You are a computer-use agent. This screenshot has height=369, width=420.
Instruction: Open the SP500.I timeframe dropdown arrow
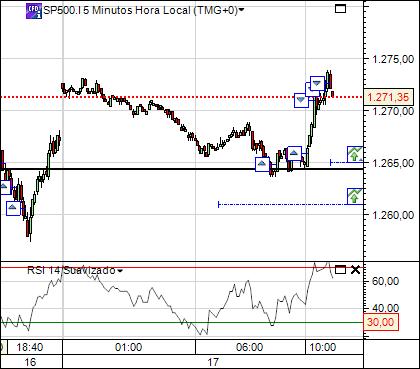coord(242,10)
